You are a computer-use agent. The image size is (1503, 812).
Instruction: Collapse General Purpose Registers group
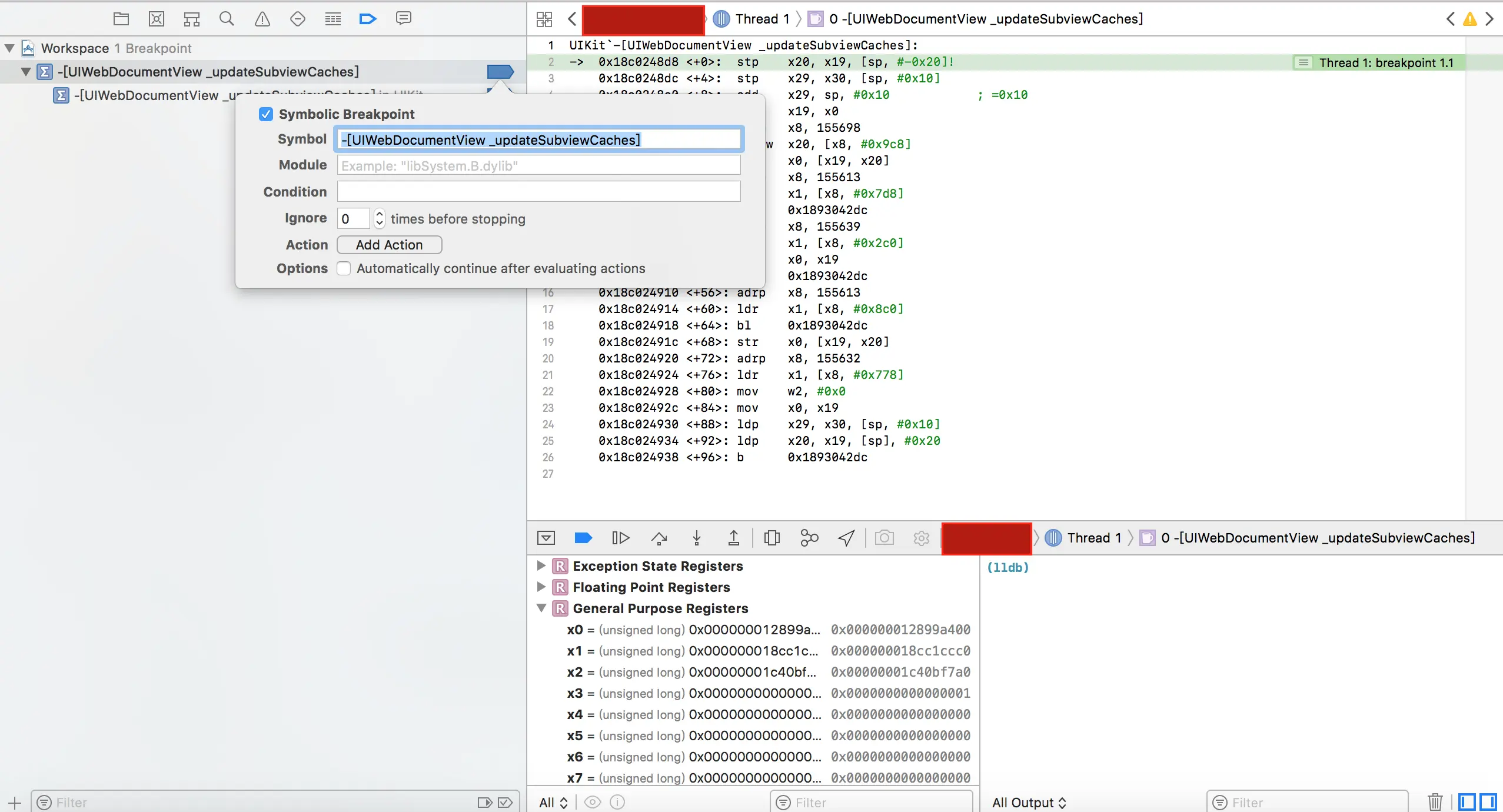[x=541, y=608]
